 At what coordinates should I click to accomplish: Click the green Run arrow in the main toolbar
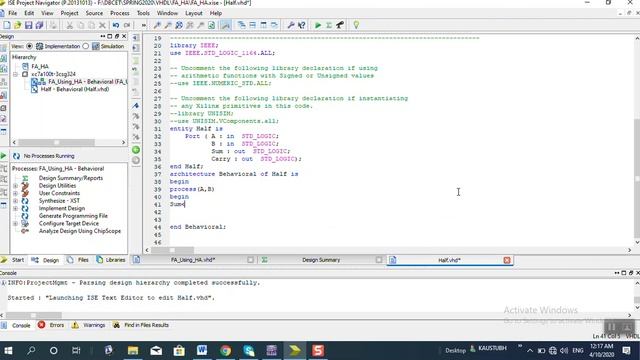[318, 25]
